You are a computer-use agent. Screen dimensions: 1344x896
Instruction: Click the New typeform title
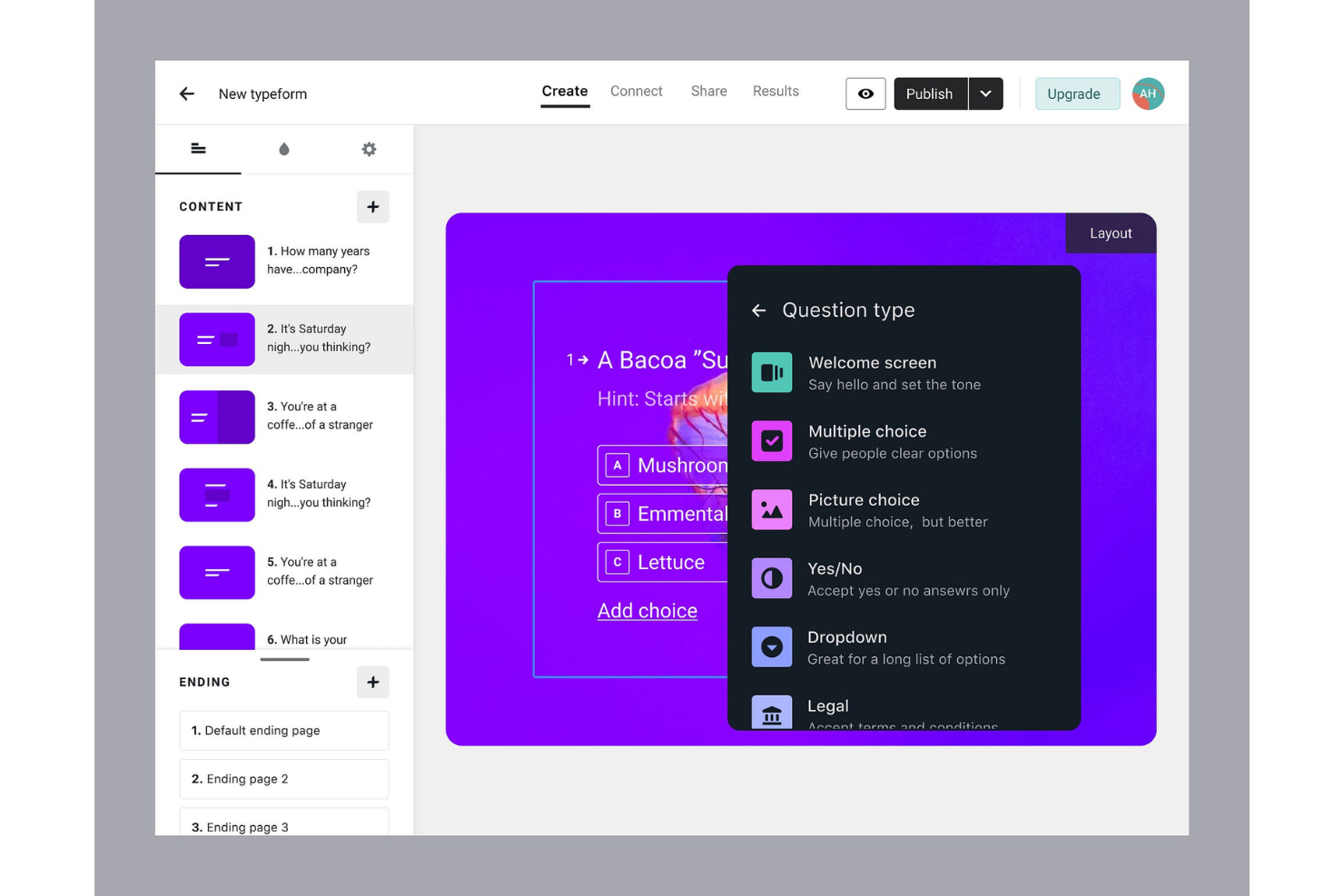click(262, 94)
